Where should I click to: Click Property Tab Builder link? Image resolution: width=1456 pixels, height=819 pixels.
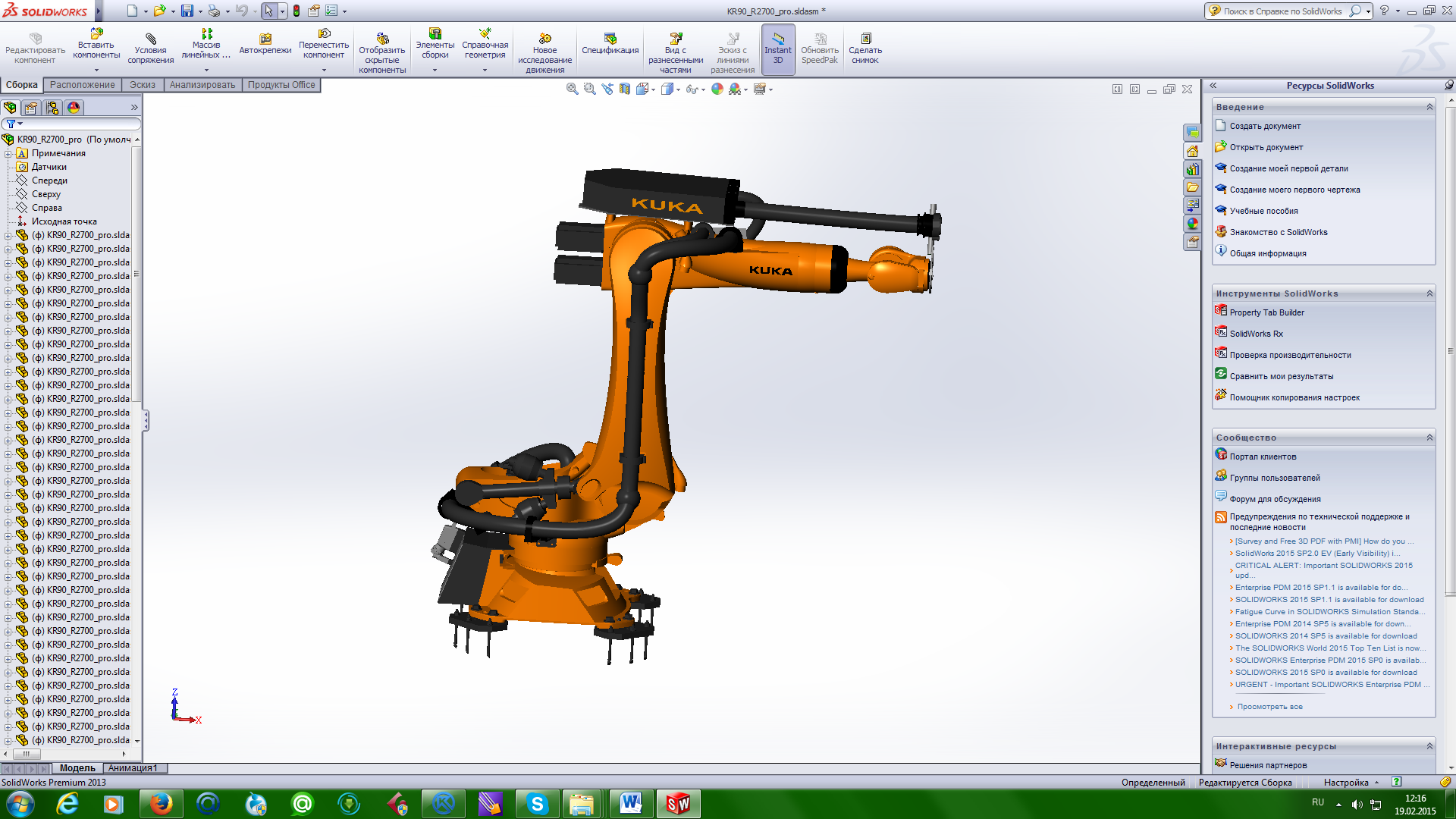point(1267,312)
